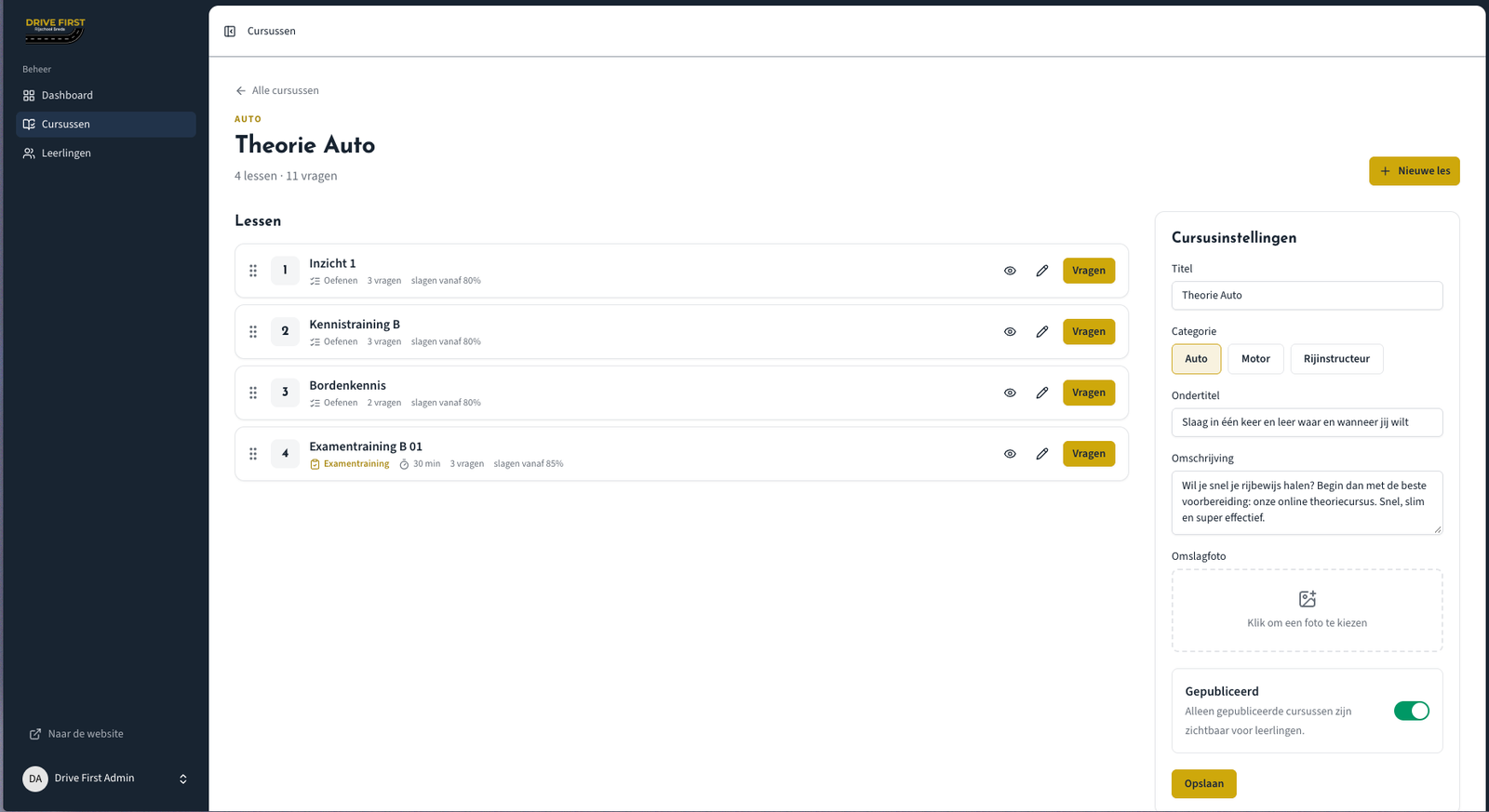Click the Cursussen breadcrumb in the header
Viewport: 1489px width, 812px height.
[x=272, y=32]
